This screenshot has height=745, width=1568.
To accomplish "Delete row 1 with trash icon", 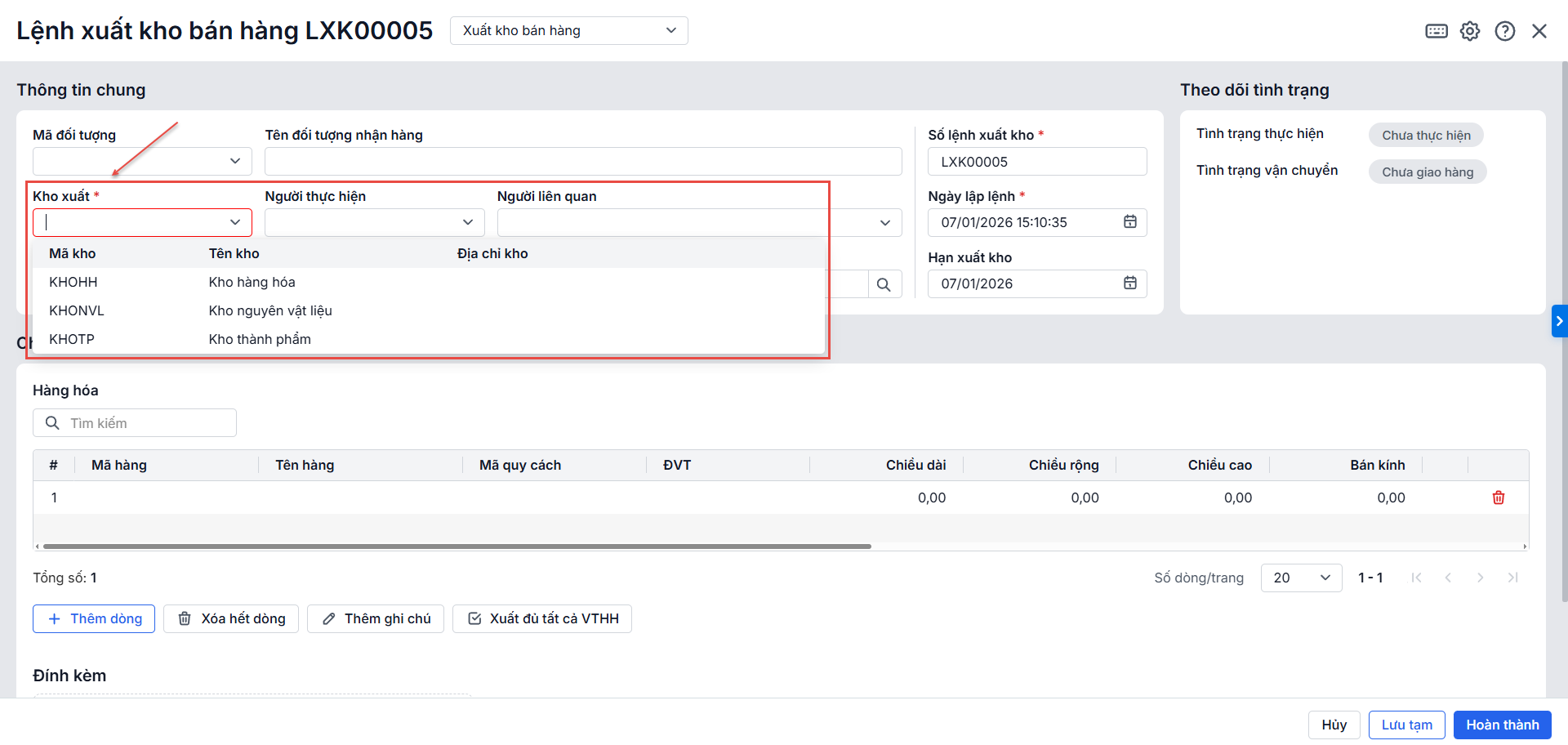I will pos(1499,497).
